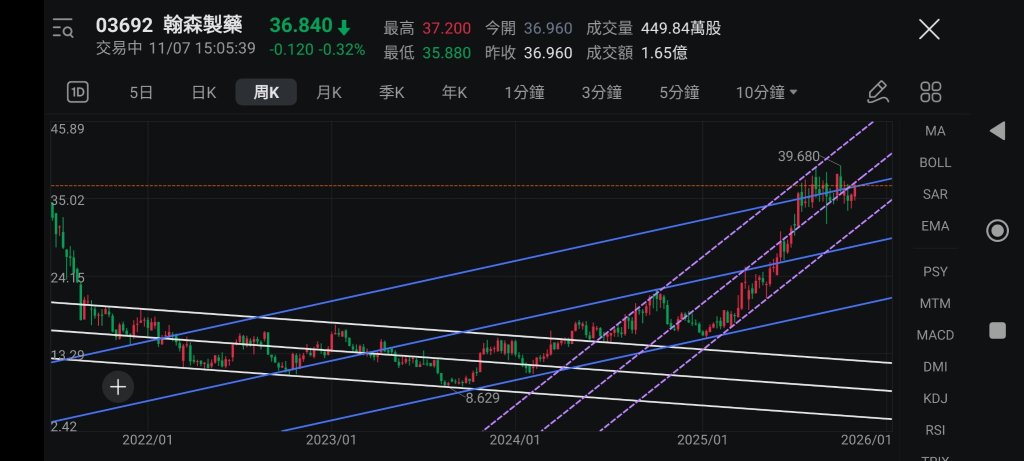Tap the 45.89 price axis label
This screenshot has height=461, width=1024.
(68, 129)
